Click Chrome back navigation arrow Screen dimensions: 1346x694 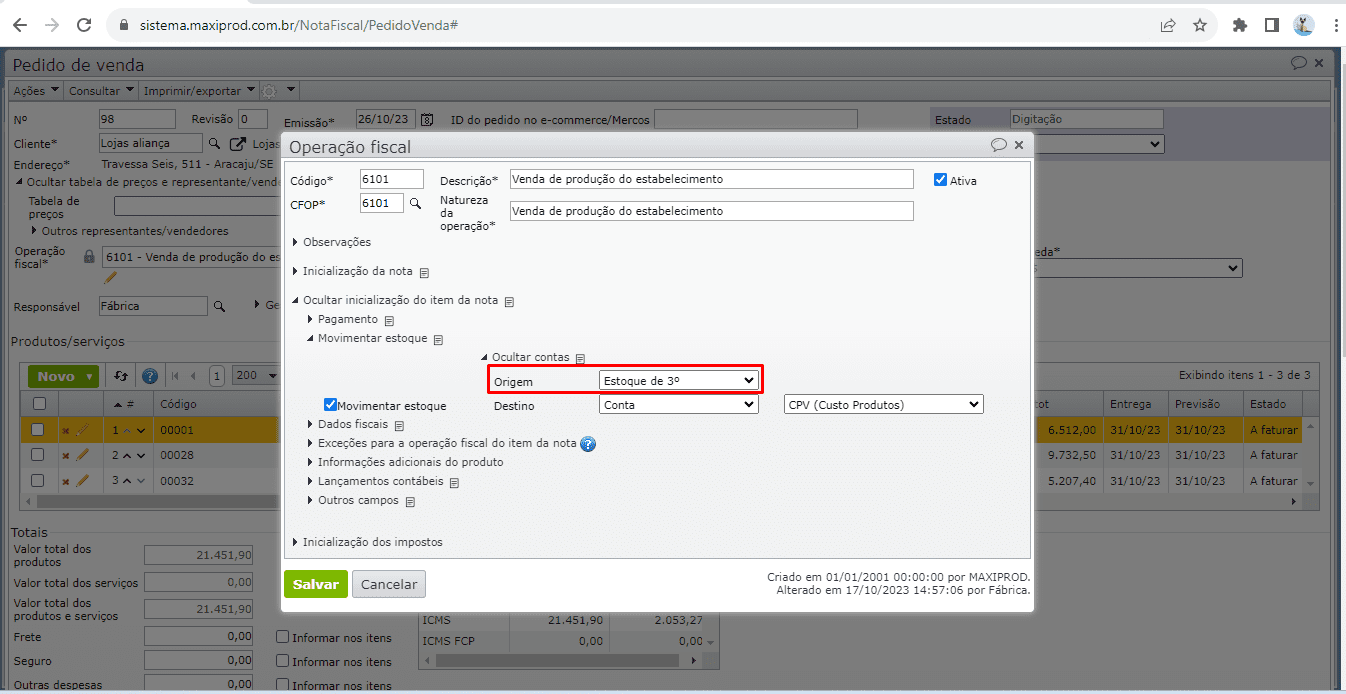[x=20, y=25]
